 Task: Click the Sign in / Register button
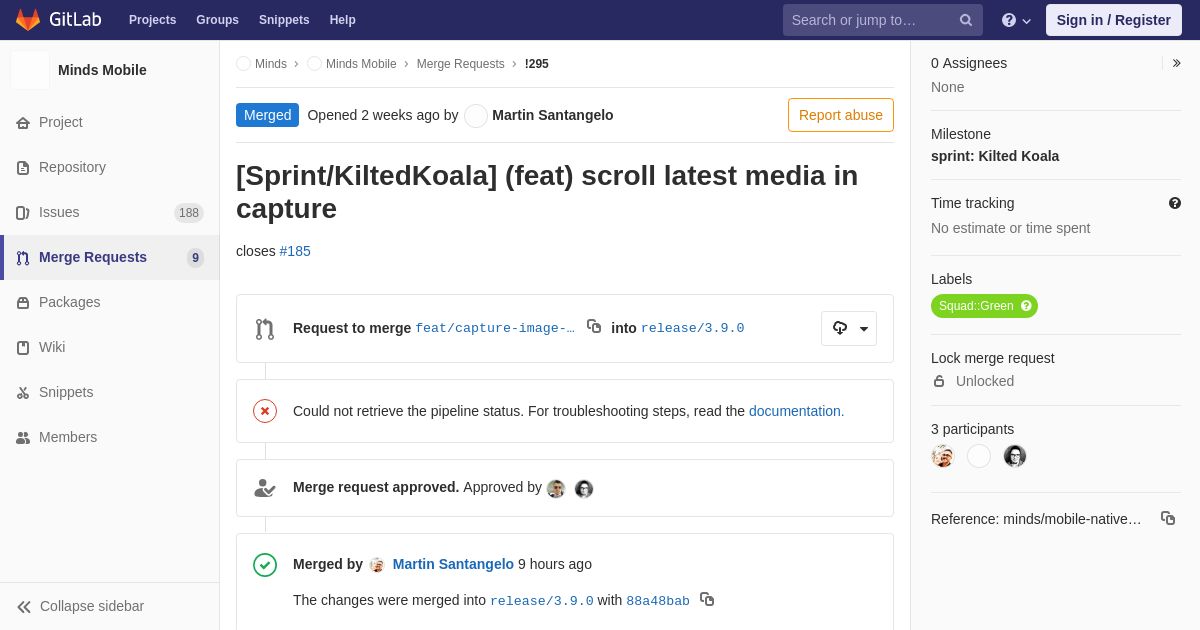tap(1114, 20)
